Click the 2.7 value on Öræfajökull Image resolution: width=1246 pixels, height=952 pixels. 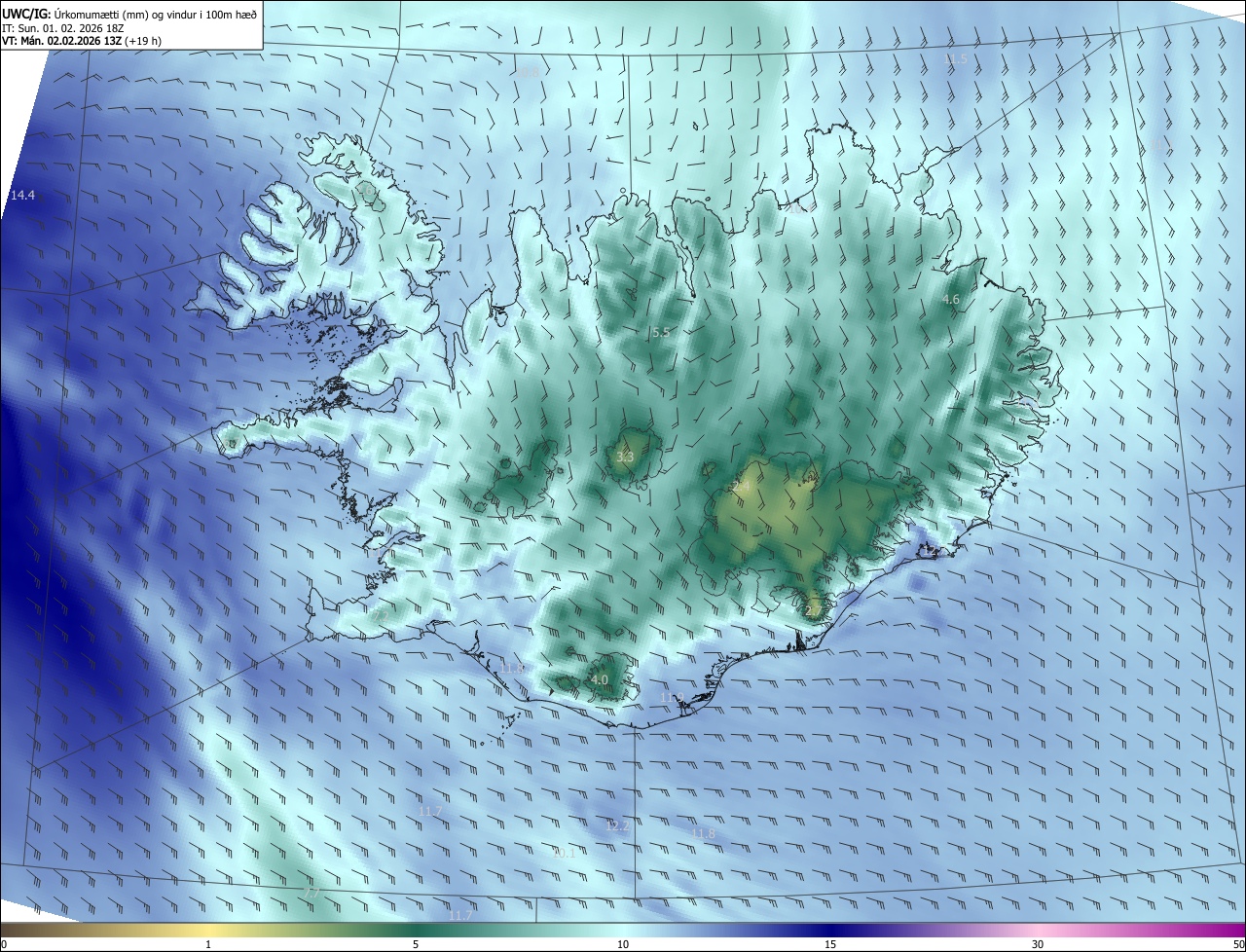(x=814, y=611)
